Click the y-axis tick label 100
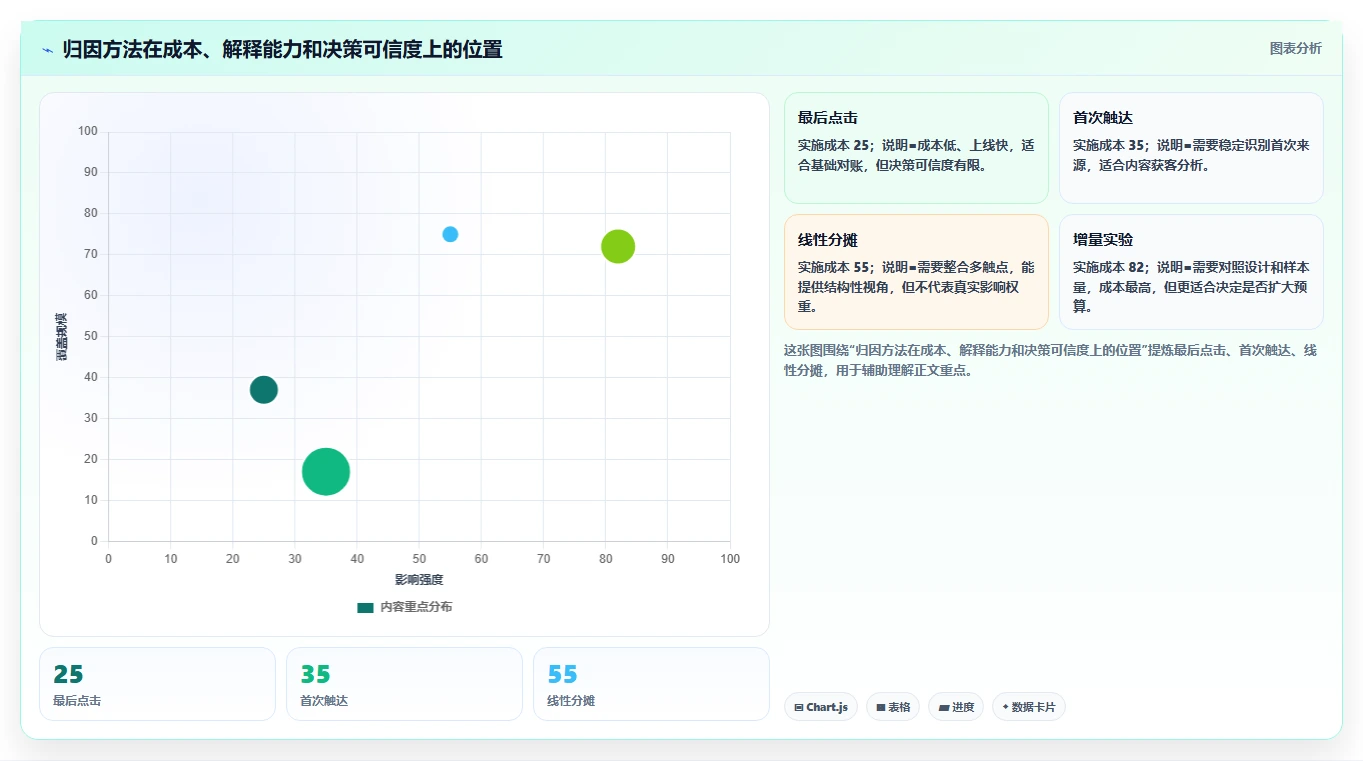 88,131
